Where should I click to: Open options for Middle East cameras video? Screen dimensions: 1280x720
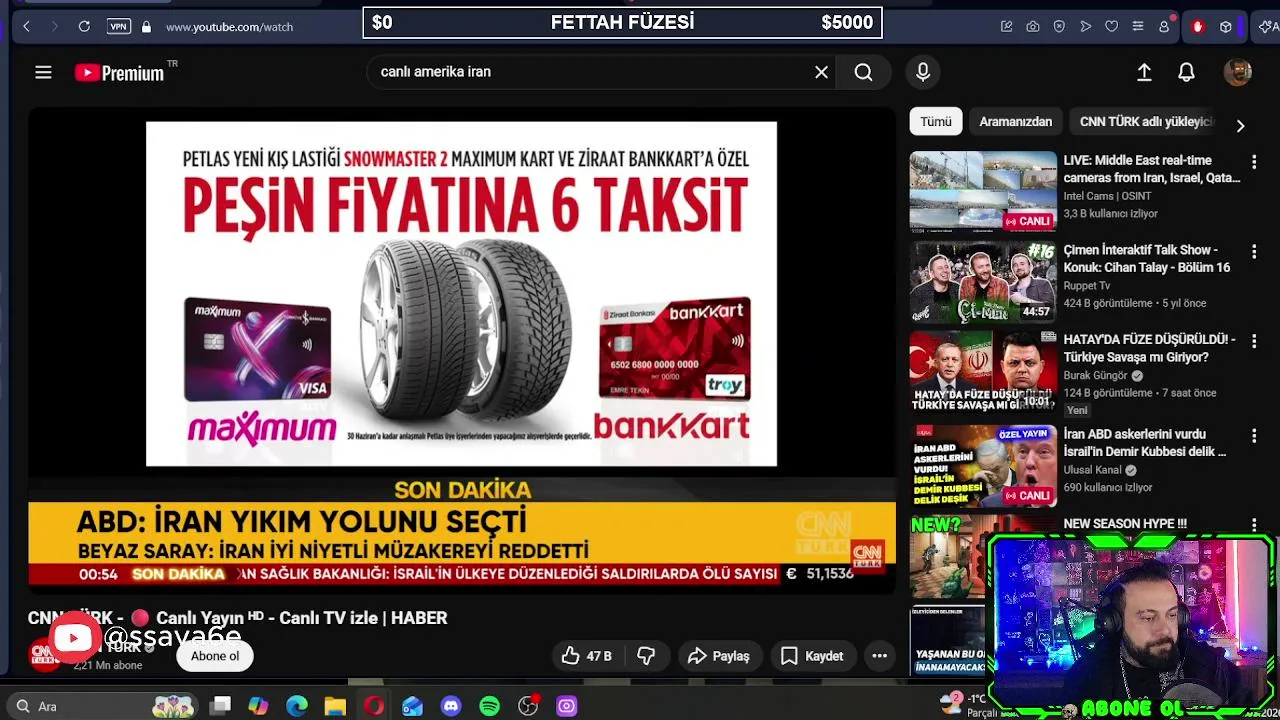point(1254,161)
